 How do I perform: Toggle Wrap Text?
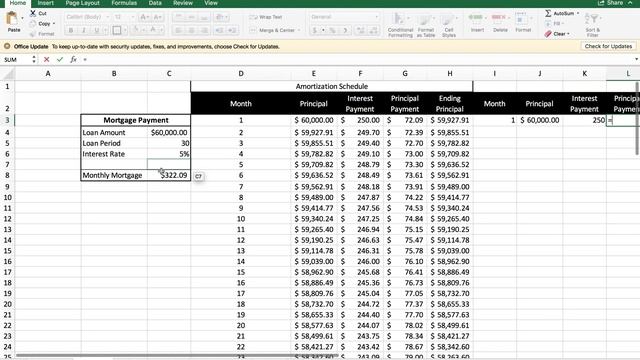point(266,17)
